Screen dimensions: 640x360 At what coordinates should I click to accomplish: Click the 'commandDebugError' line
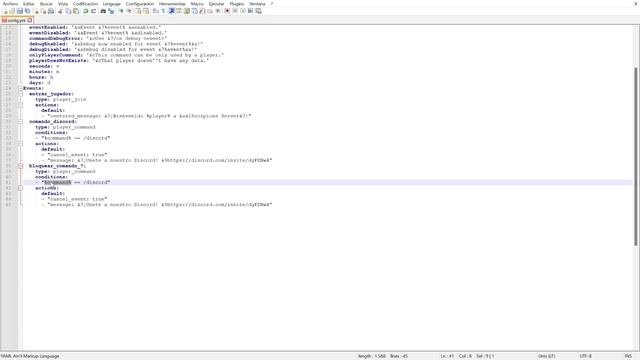pos(98,38)
